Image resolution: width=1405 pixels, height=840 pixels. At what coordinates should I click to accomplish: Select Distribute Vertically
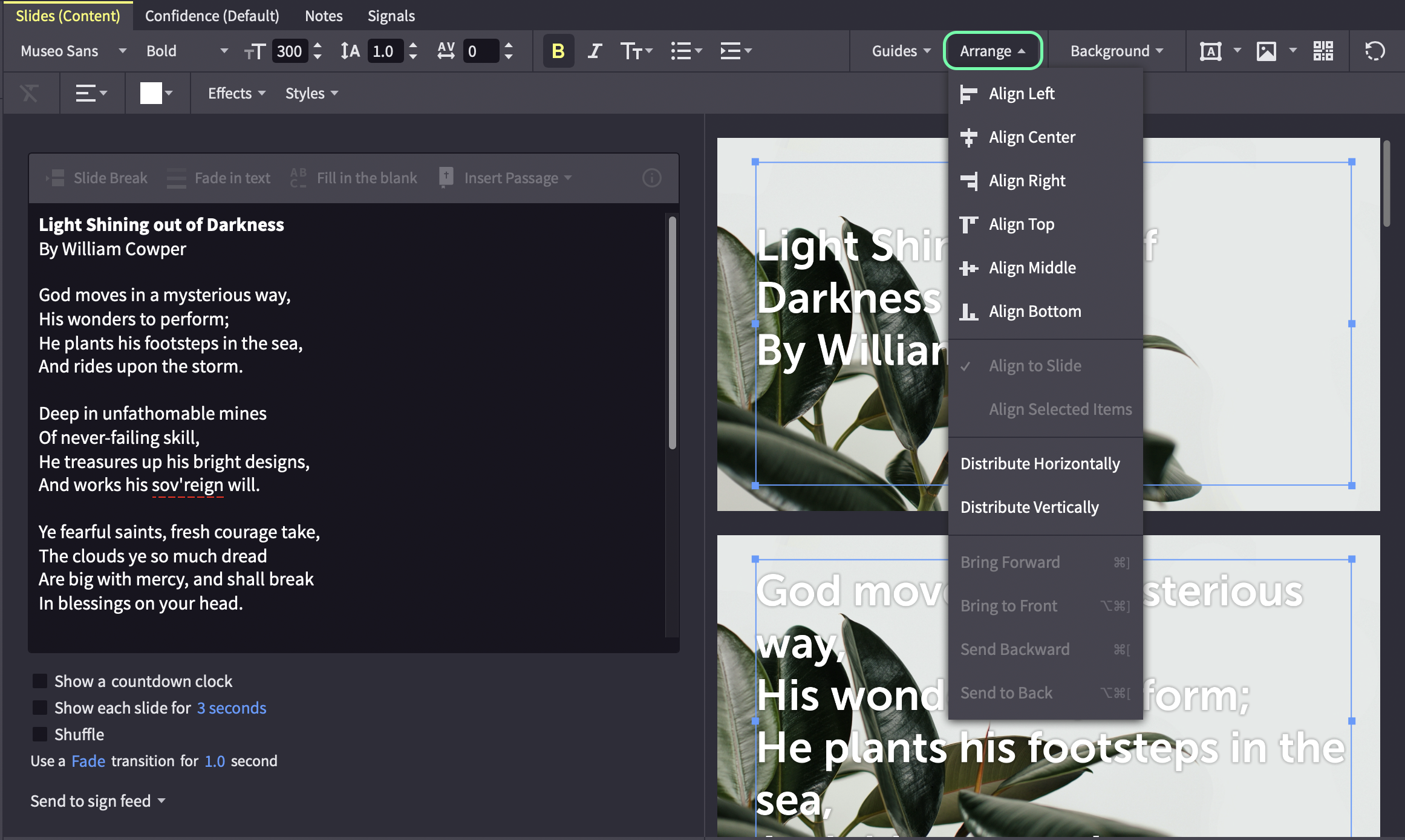[1045, 507]
